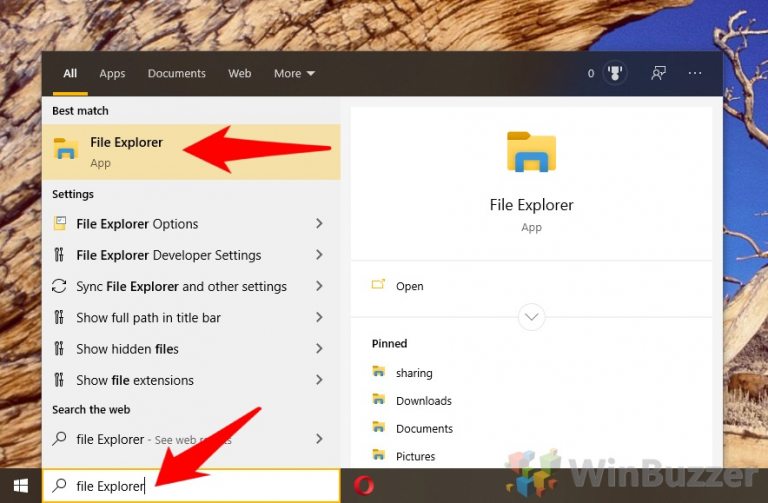Open the Documents pinned folder

[424, 429]
